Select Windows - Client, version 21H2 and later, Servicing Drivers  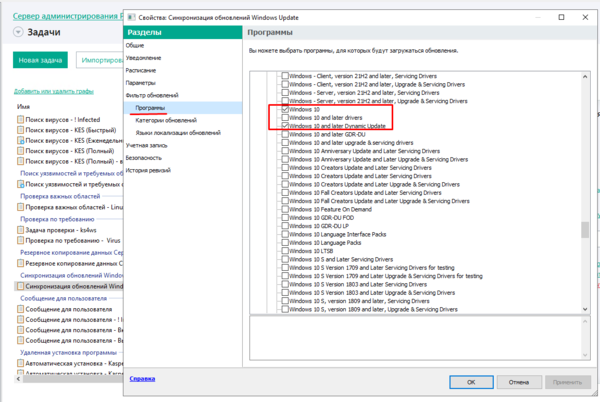click(x=363, y=76)
